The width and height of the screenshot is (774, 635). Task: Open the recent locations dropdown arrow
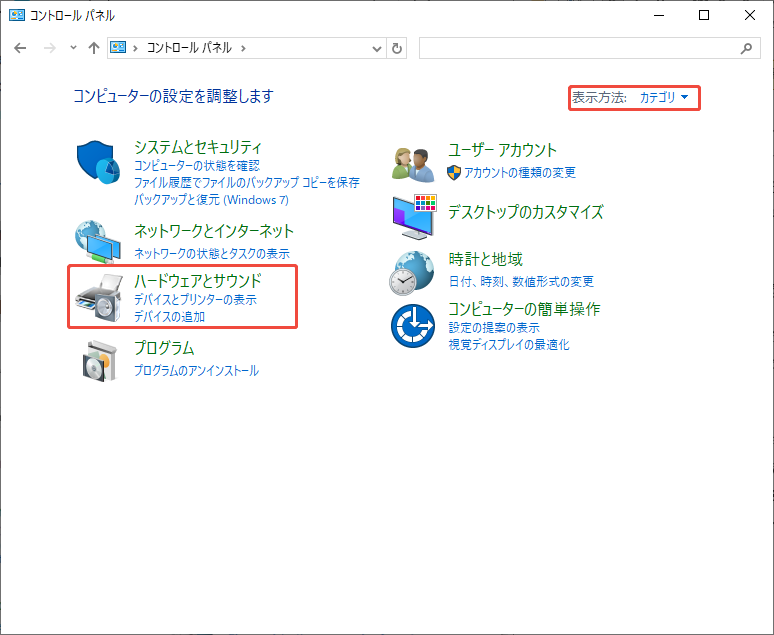73,48
